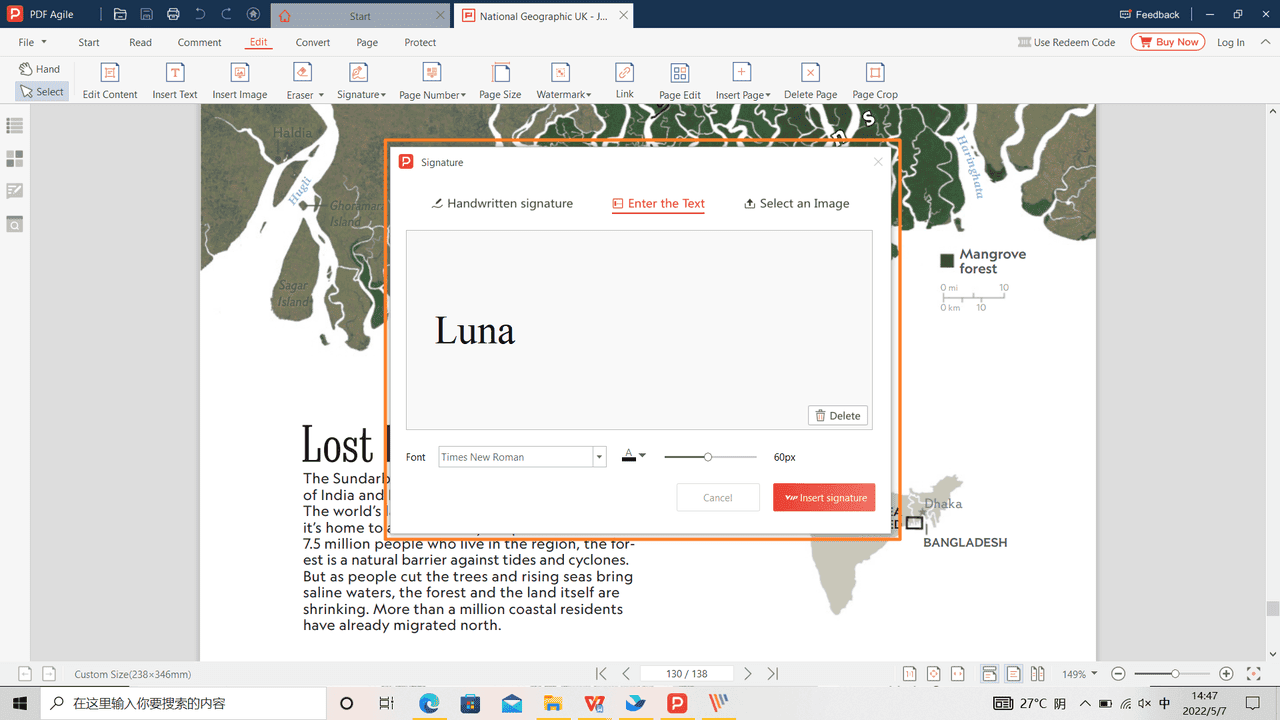1280x720 pixels.
Task: Select the Edit Content tool
Action: 110,73
